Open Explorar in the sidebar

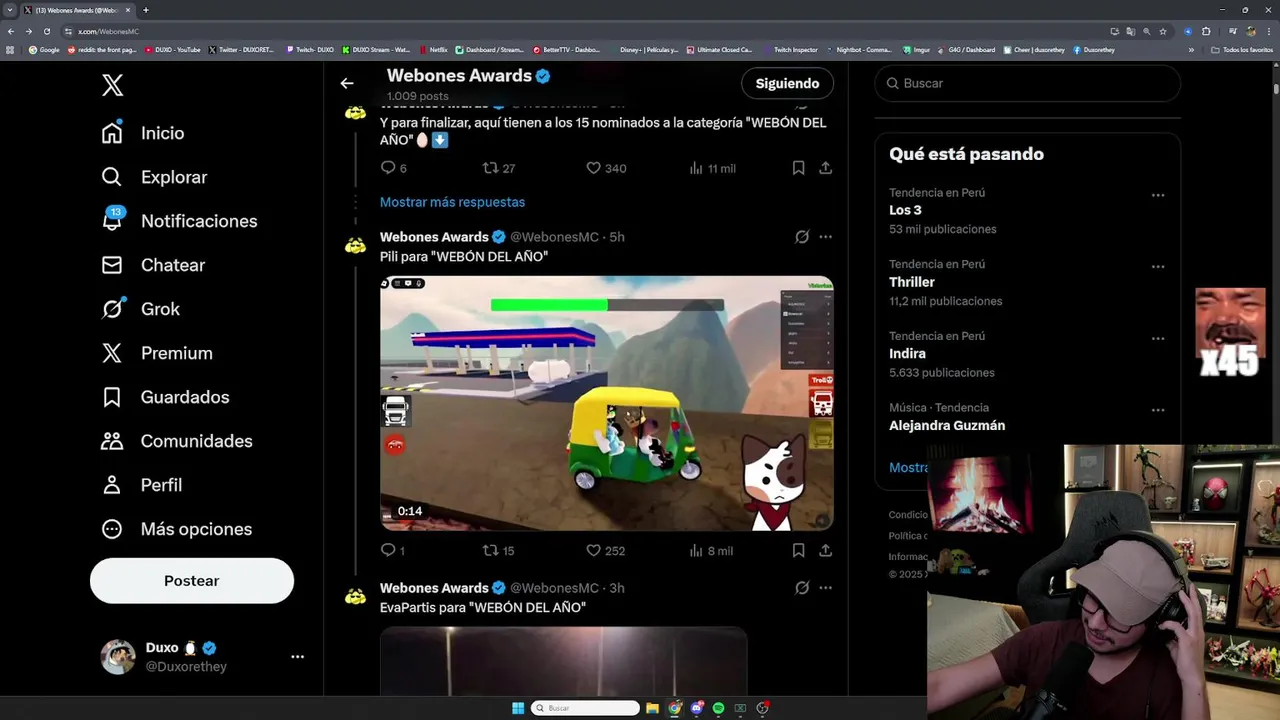pyautogui.click(x=154, y=177)
